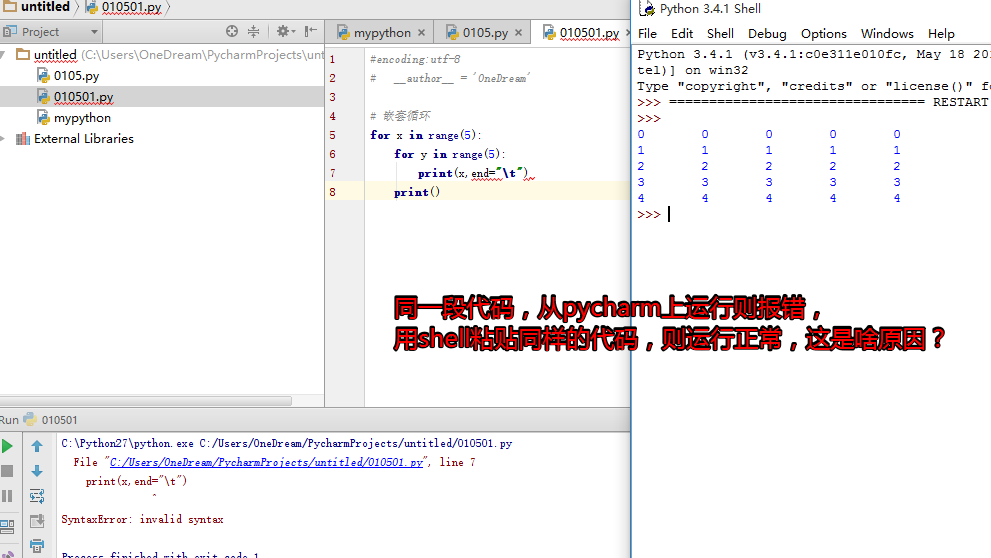The height and width of the screenshot is (558, 991).
Task: Click line 7 print(x, end) statement
Action: [x=472, y=173]
